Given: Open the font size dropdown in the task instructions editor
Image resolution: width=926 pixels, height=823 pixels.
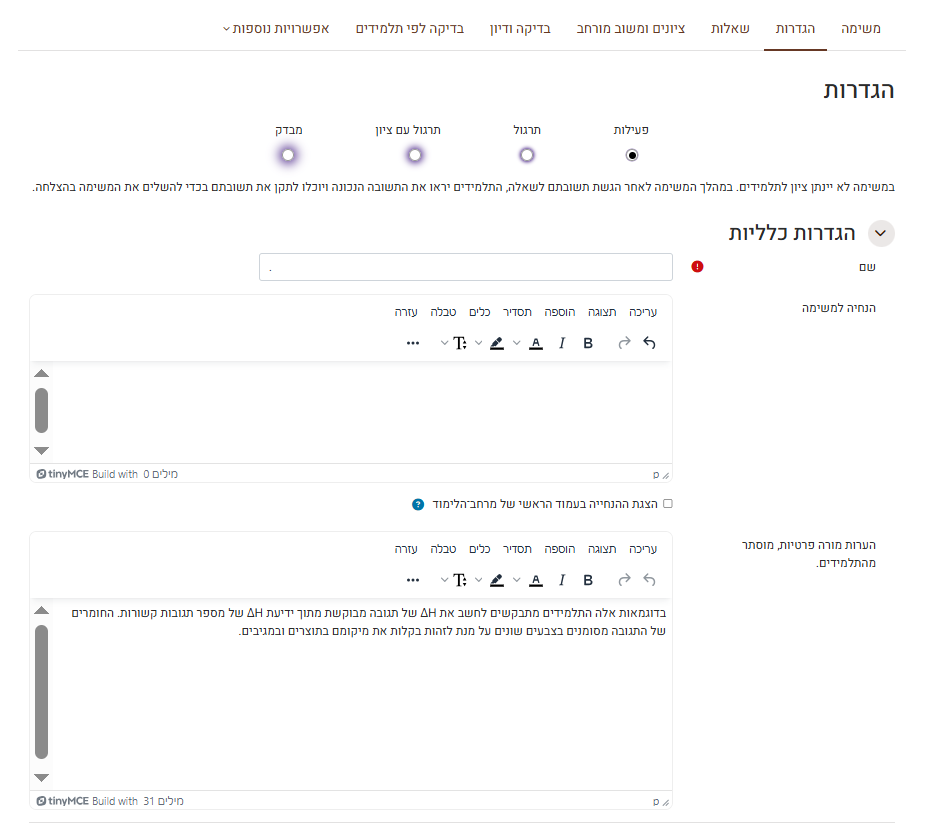Looking at the screenshot, I should [x=454, y=343].
